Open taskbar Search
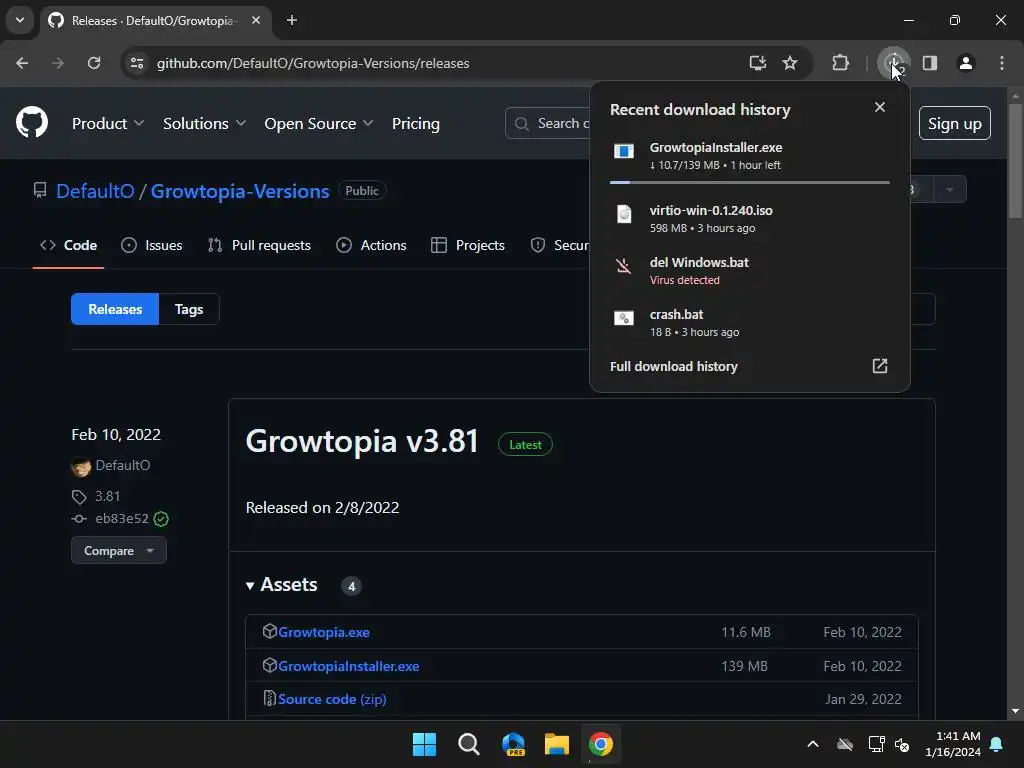The width and height of the screenshot is (1024, 768). (468, 744)
